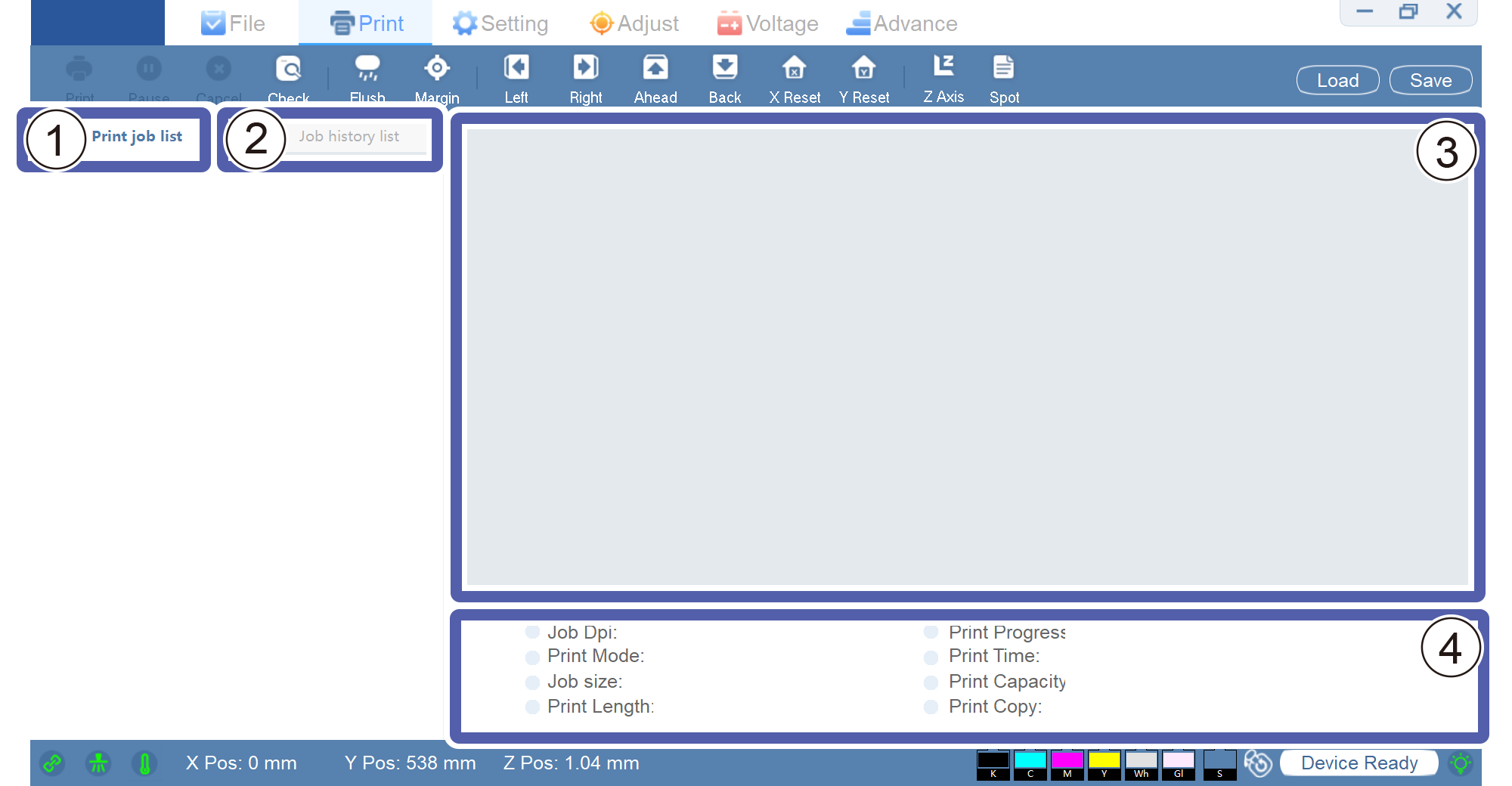Move carriage Left
This screenshot has height=786, width=1512.
(516, 73)
